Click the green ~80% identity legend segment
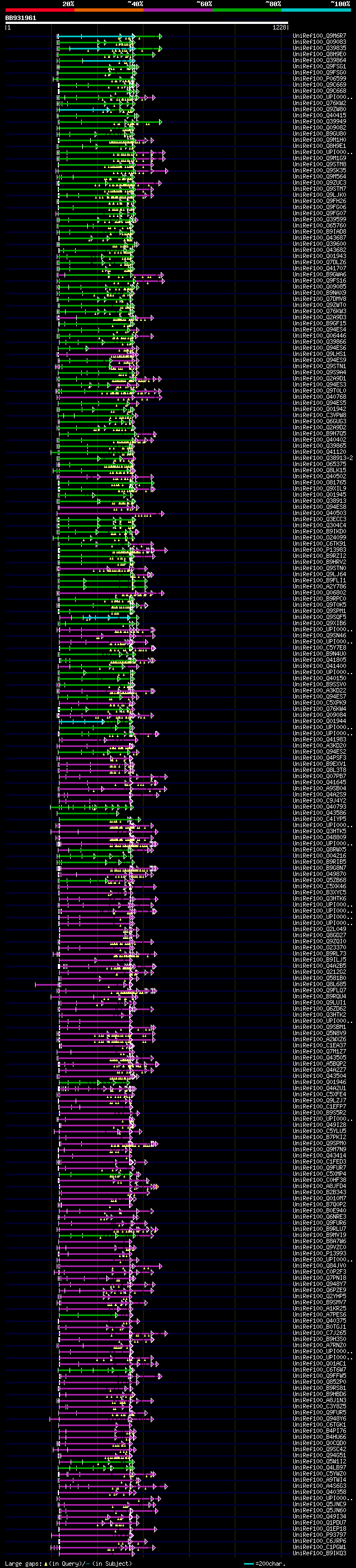 point(247,10)
